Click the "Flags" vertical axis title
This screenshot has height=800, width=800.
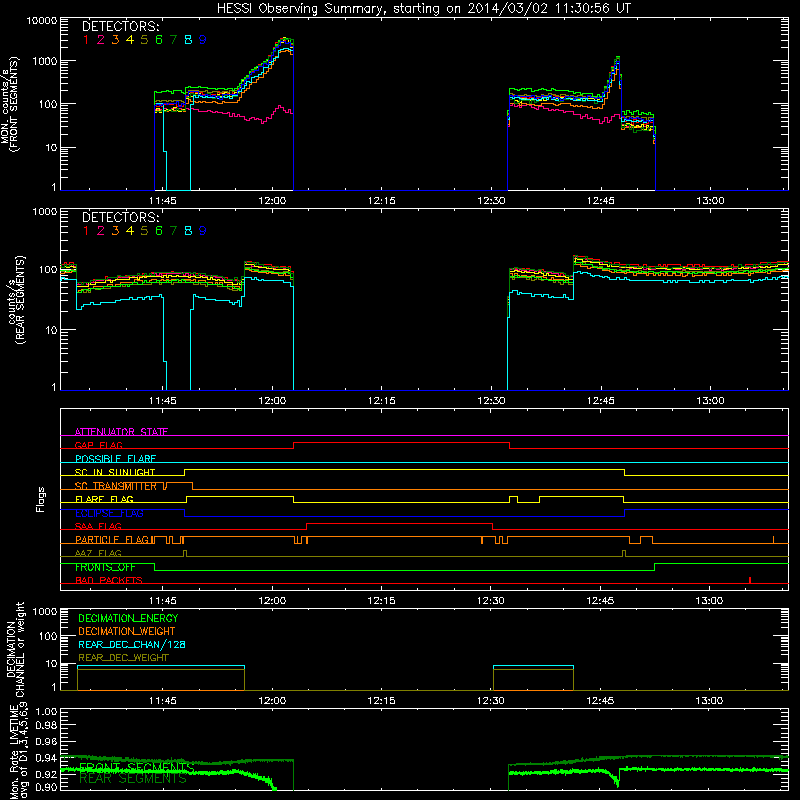pyautogui.click(x=41, y=499)
